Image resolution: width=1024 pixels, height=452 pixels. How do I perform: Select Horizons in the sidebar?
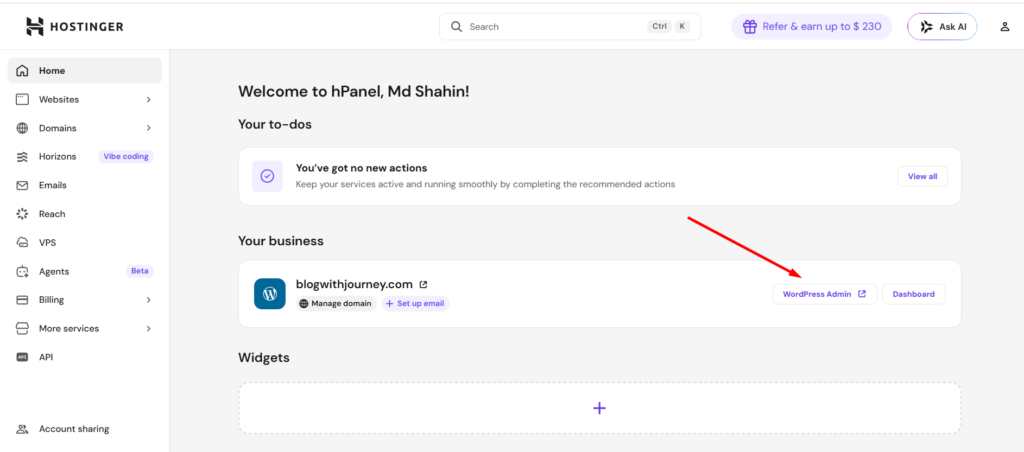(x=60, y=157)
